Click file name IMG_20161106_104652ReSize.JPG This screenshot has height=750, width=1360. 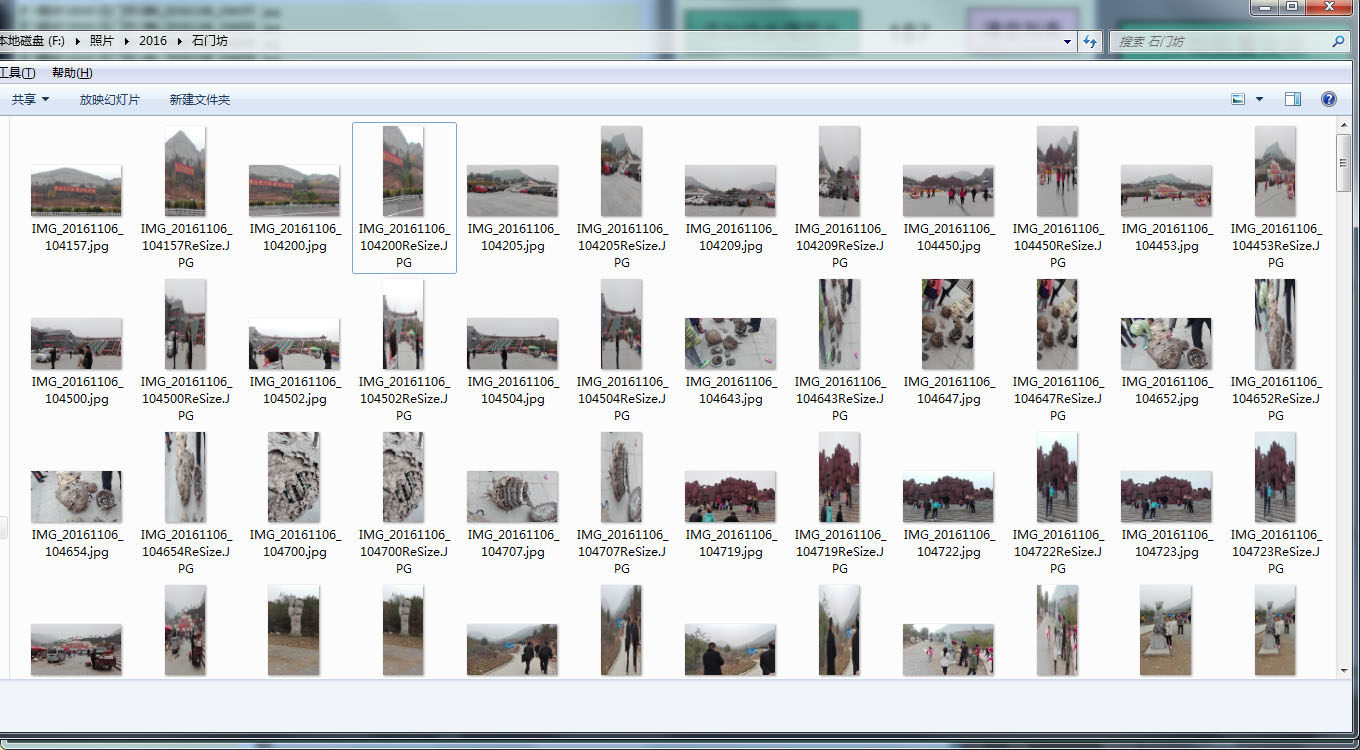(1276, 398)
